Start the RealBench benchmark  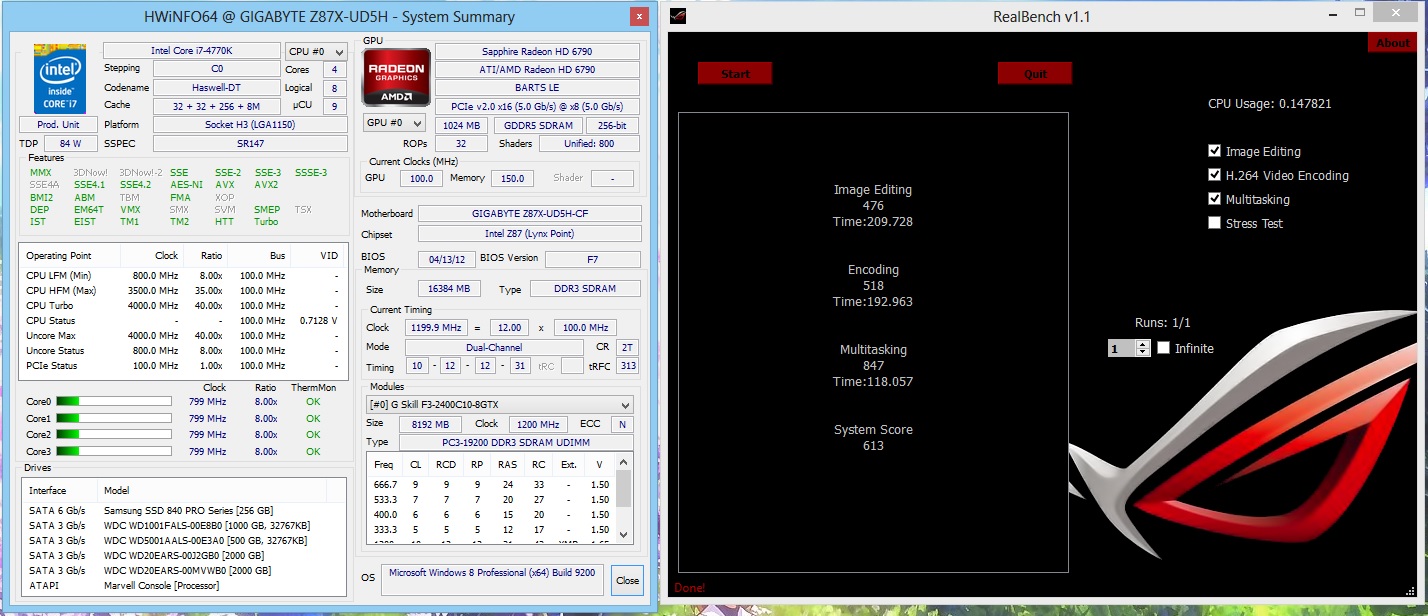(x=735, y=73)
